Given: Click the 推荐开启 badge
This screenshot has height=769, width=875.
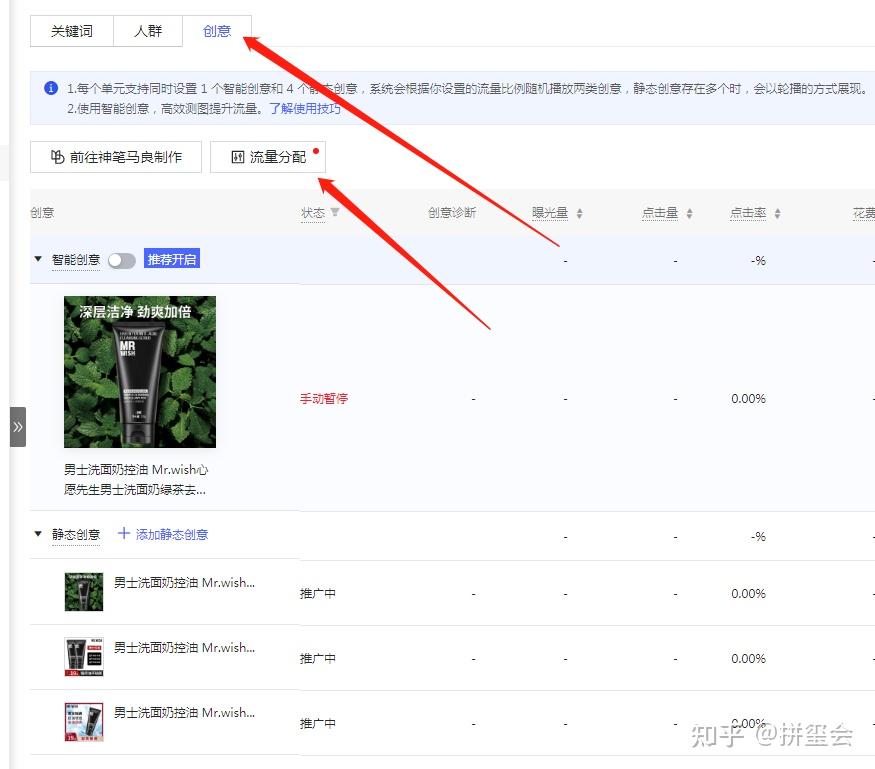Looking at the screenshot, I should 172,258.
